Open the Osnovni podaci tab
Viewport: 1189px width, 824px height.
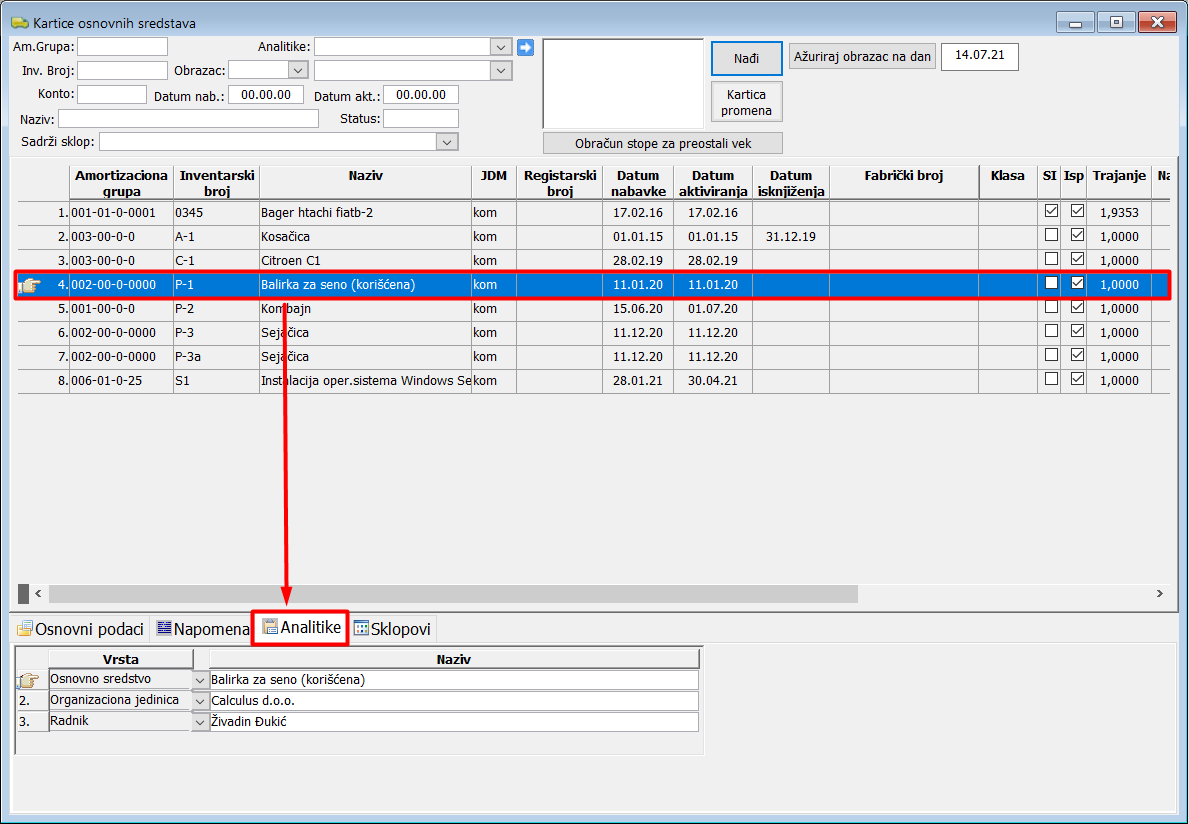coord(81,629)
